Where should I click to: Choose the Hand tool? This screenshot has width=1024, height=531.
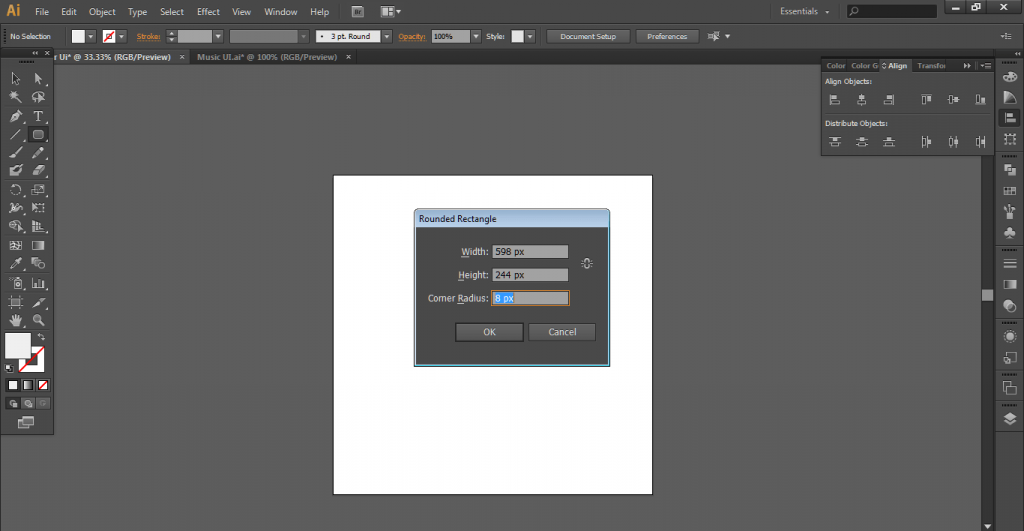[x=16, y=320]
